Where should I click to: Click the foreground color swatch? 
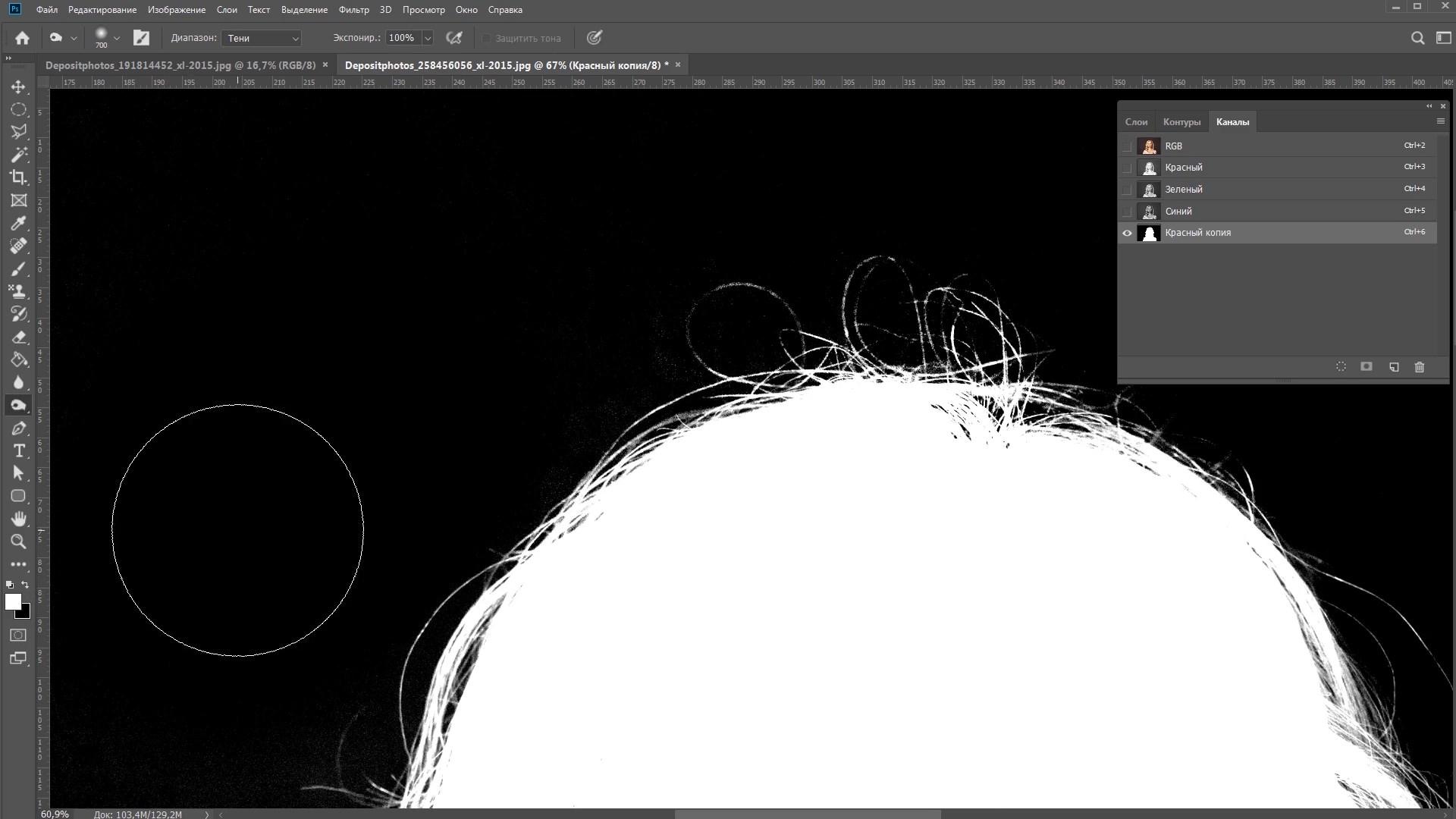(12, 601)
